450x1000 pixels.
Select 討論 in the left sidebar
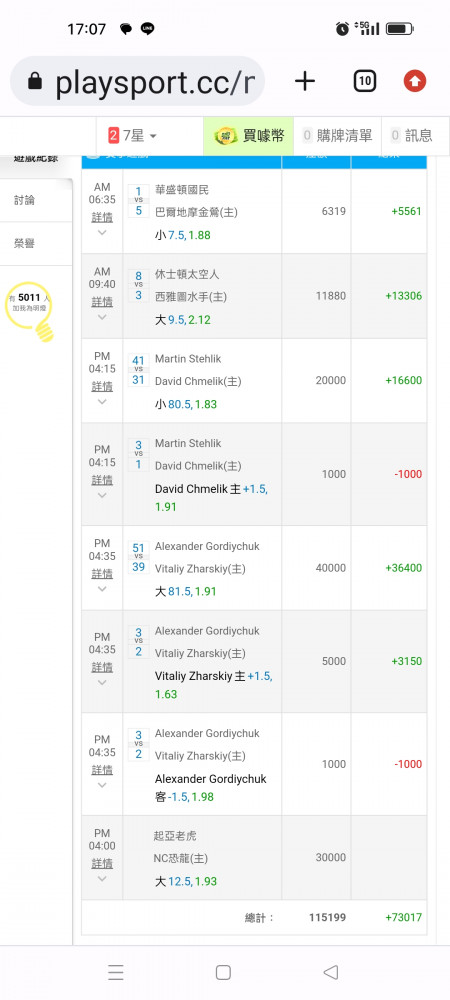click(25, 200)
